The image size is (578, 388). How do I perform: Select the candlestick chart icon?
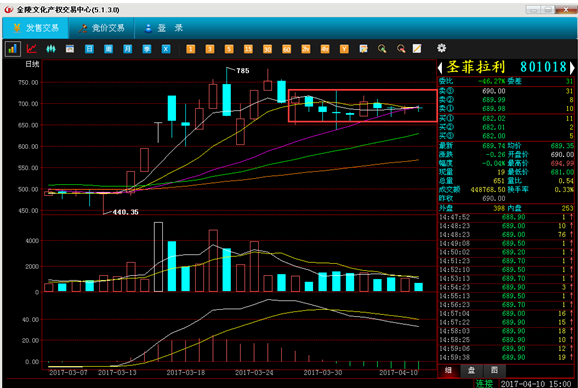pos(51,49)
